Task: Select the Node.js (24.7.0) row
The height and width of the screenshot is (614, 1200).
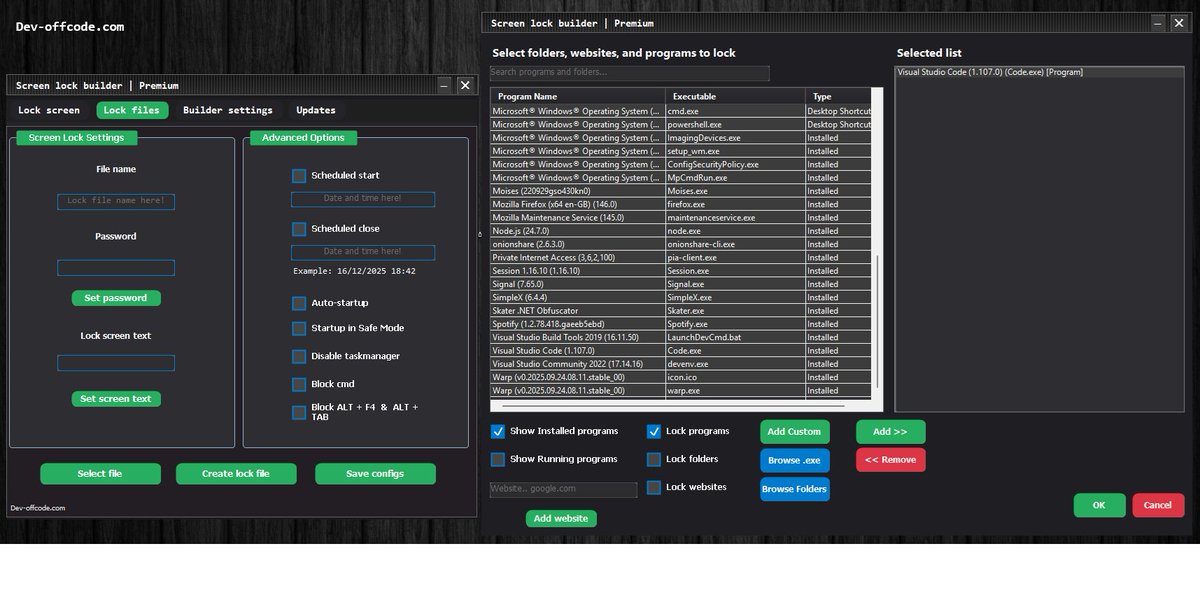Action: (681, 230)
